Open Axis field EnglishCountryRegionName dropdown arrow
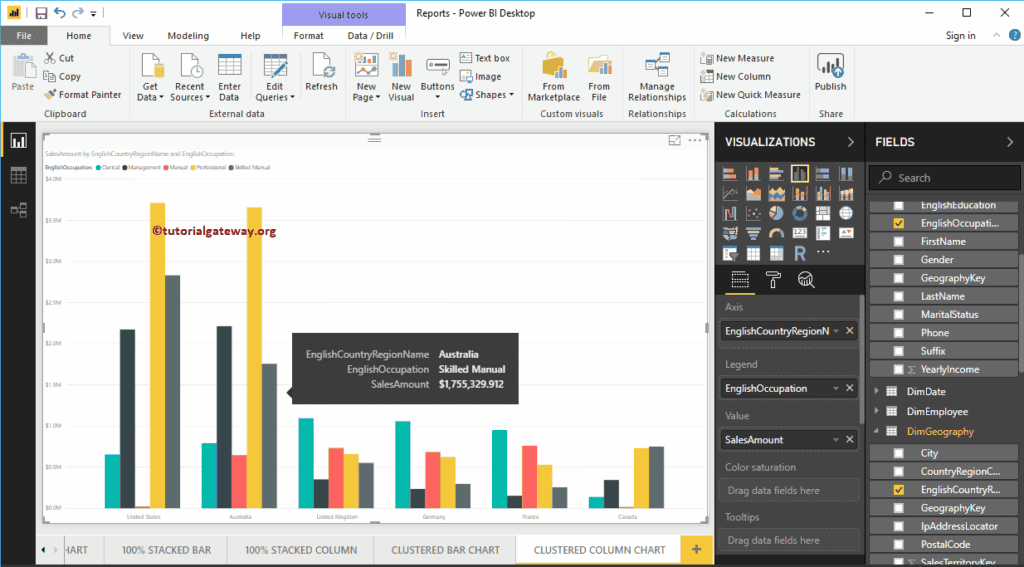The width and height of the screenshot is (1024, 567). (x=836, y=331)
